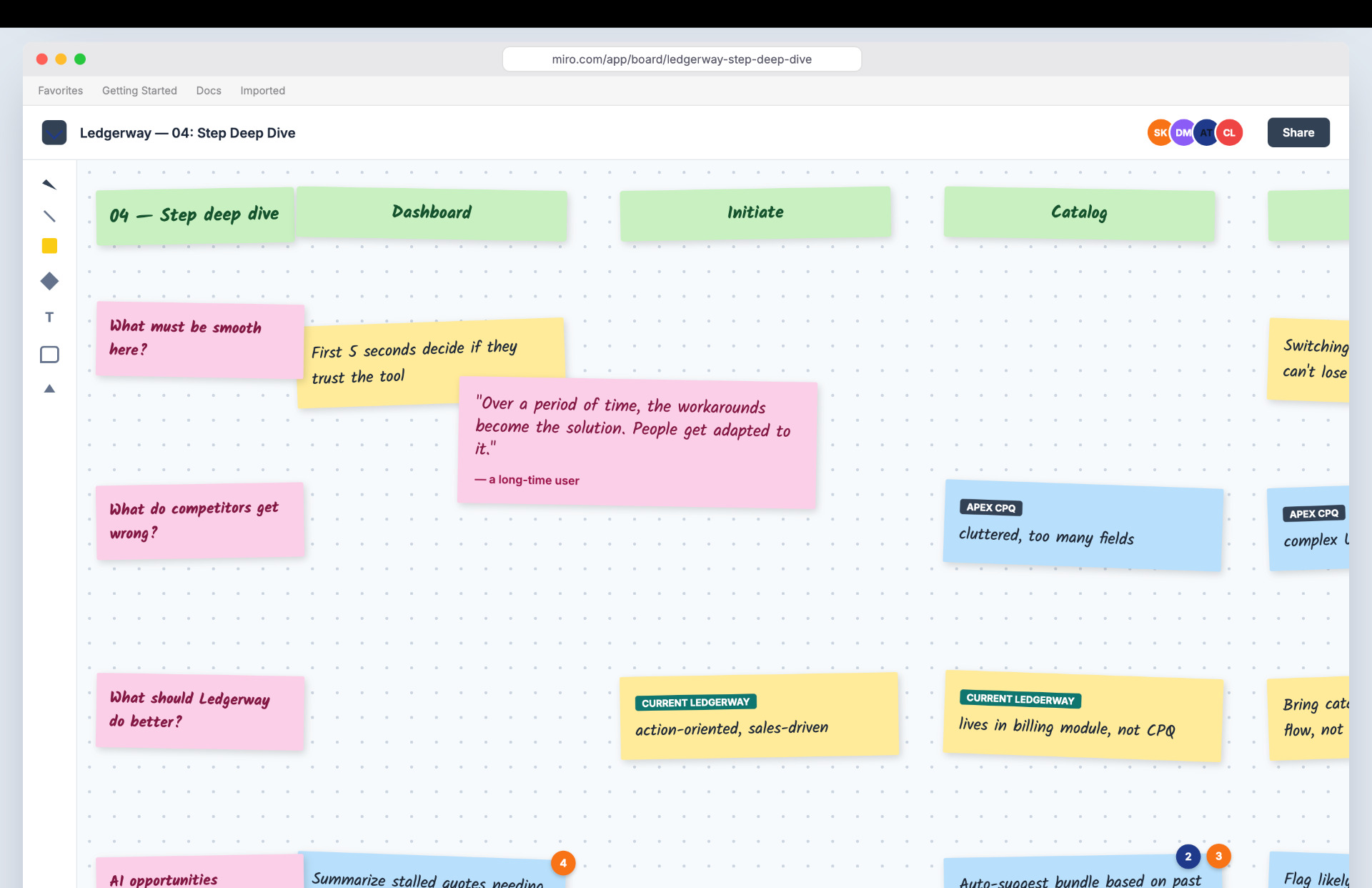Open CL collaborator avatar
Viewport: 1372px width, 888px height.
(1230, 133)
